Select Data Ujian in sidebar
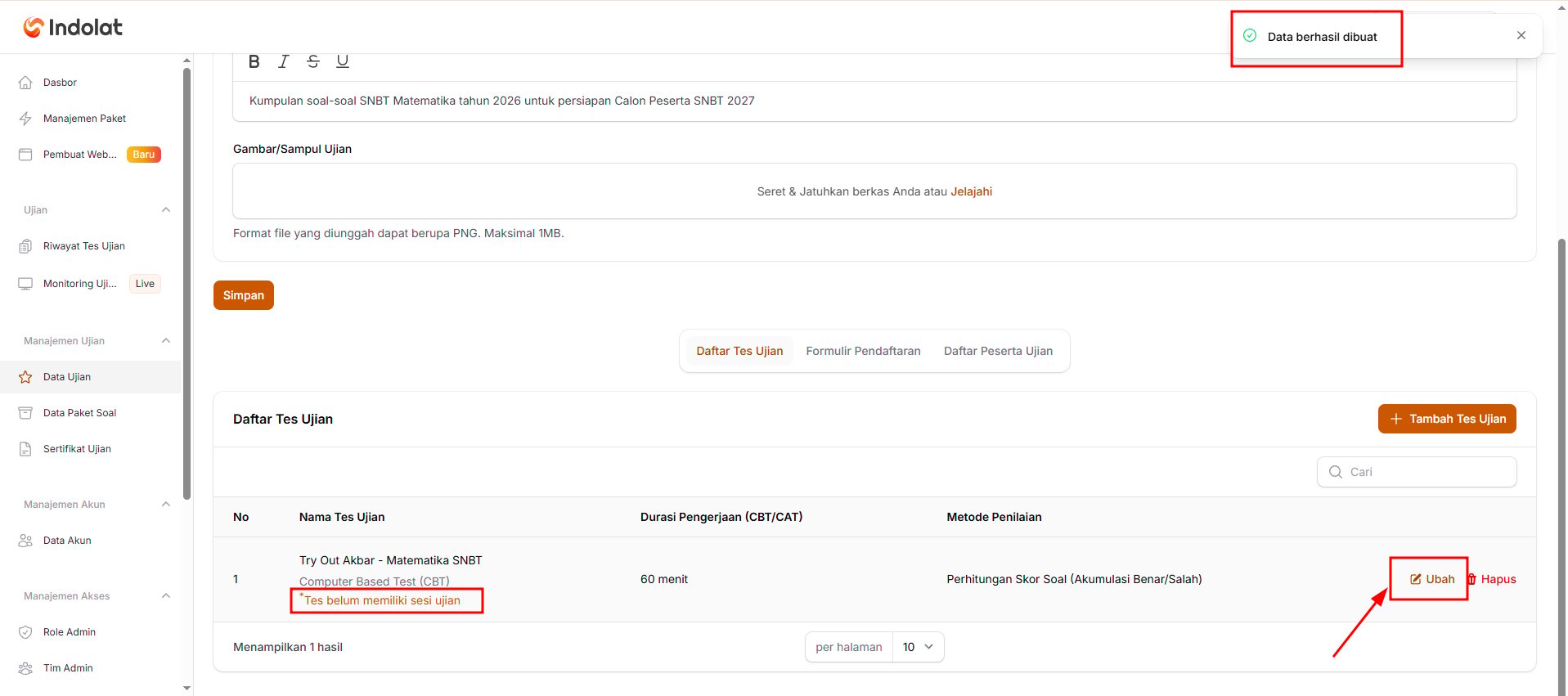1568x696 pixels. tap(90, 377)
